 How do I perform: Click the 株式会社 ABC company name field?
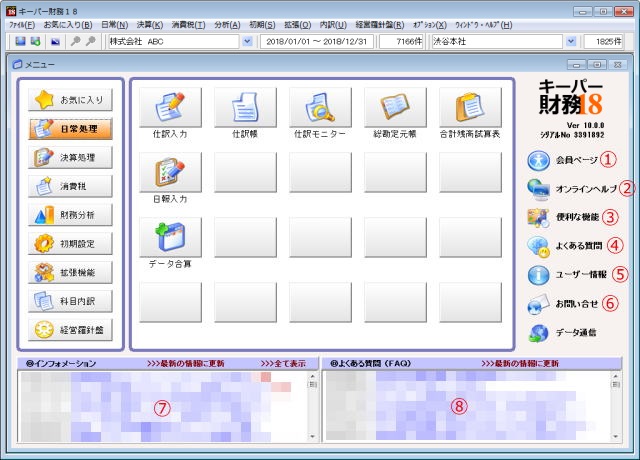click(x=174, y=41)
